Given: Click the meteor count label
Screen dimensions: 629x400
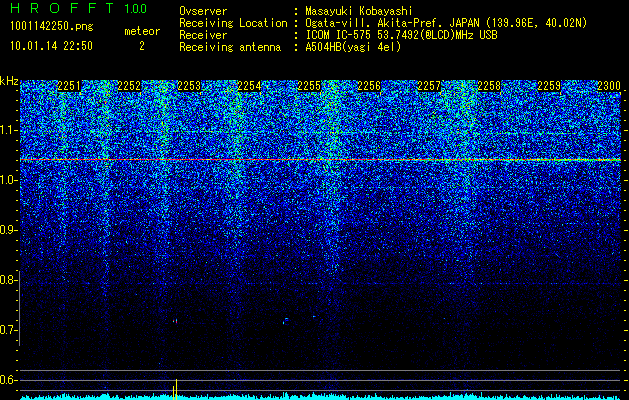Looking at the screenshot, I should pyautogui.click(x=142, y=31).
